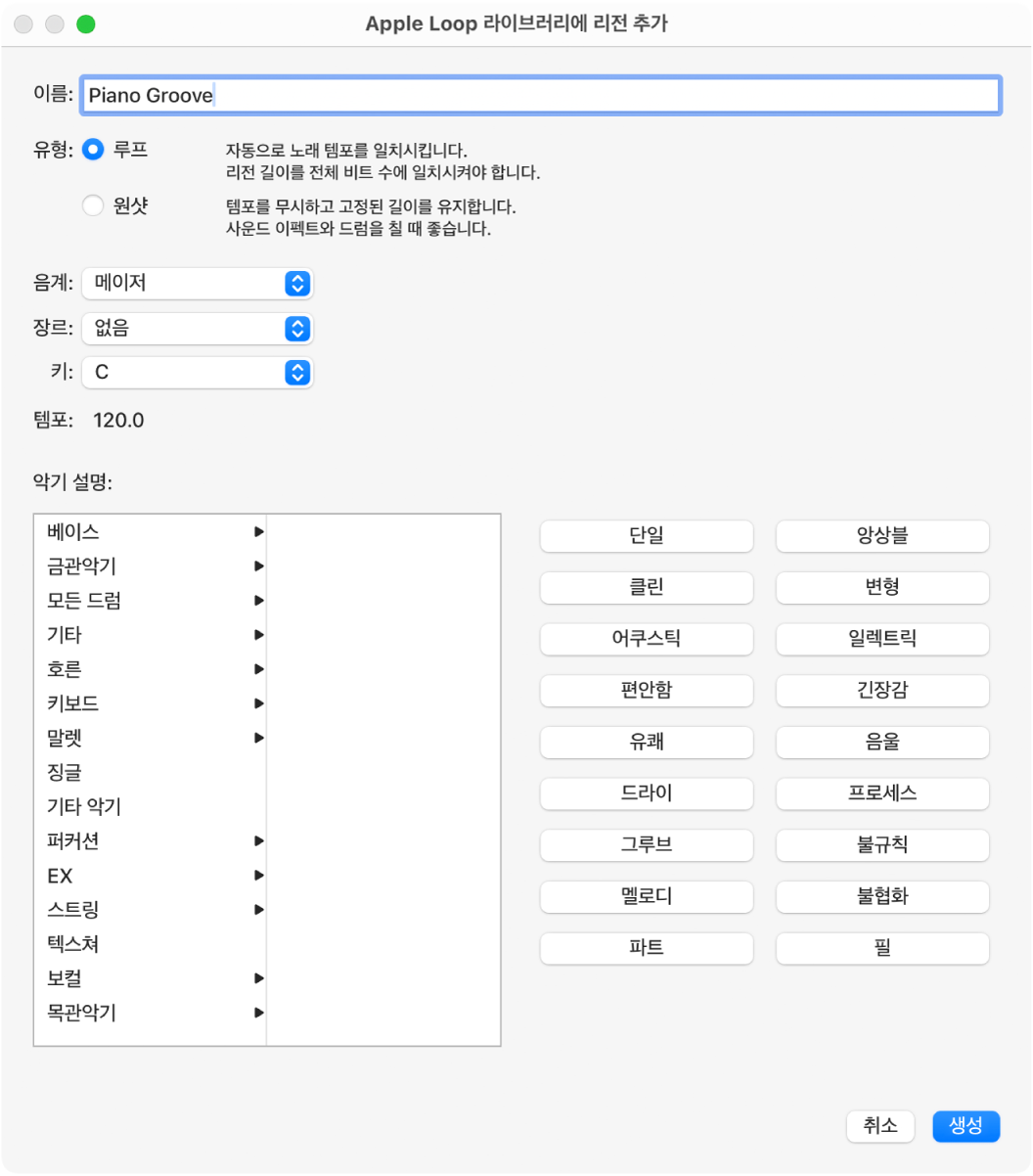
Task: Select 호른 in the instrument list
Action: [x=150, y=669]
